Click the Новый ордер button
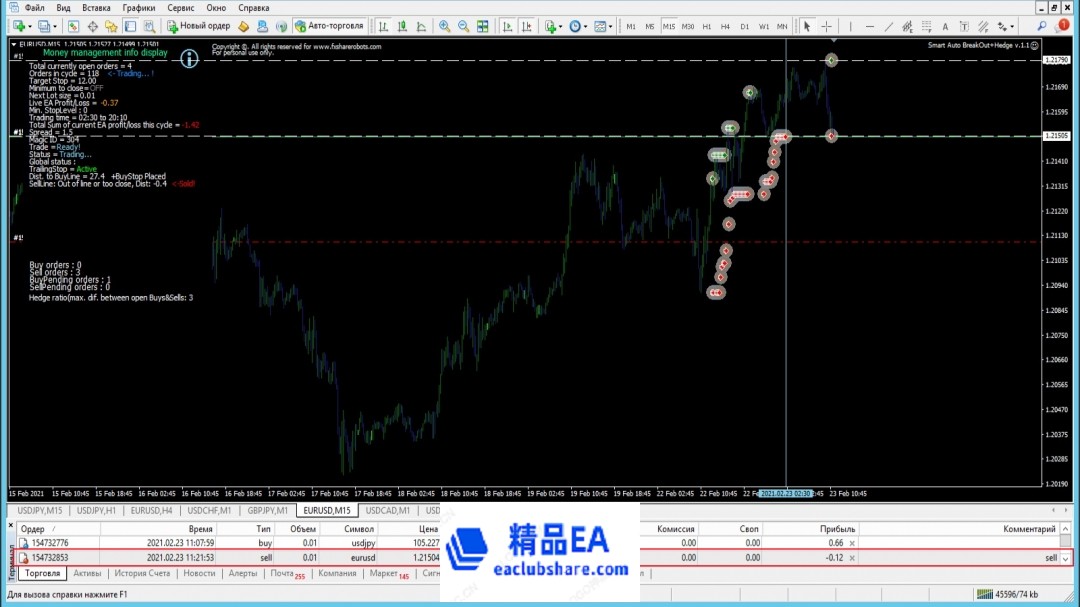 point(198,26)
